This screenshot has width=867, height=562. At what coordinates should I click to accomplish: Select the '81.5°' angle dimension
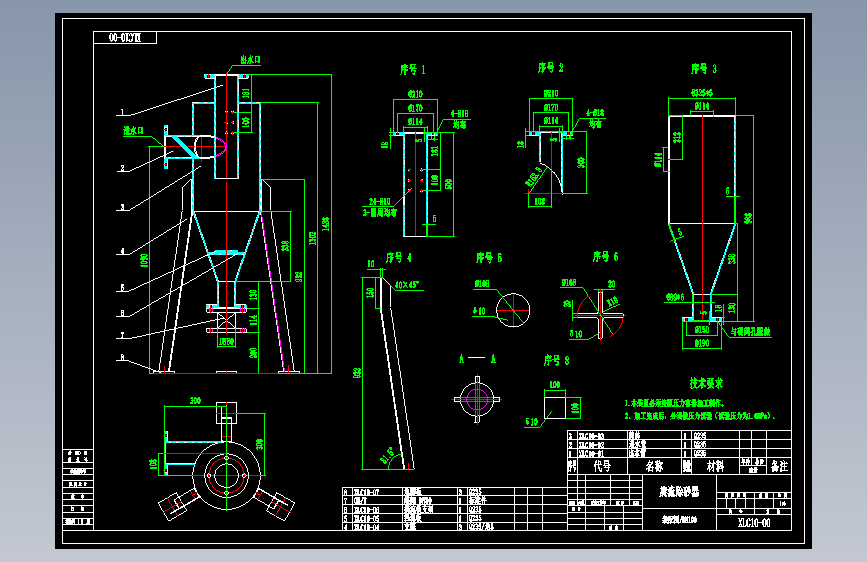(x=387, y=456)
